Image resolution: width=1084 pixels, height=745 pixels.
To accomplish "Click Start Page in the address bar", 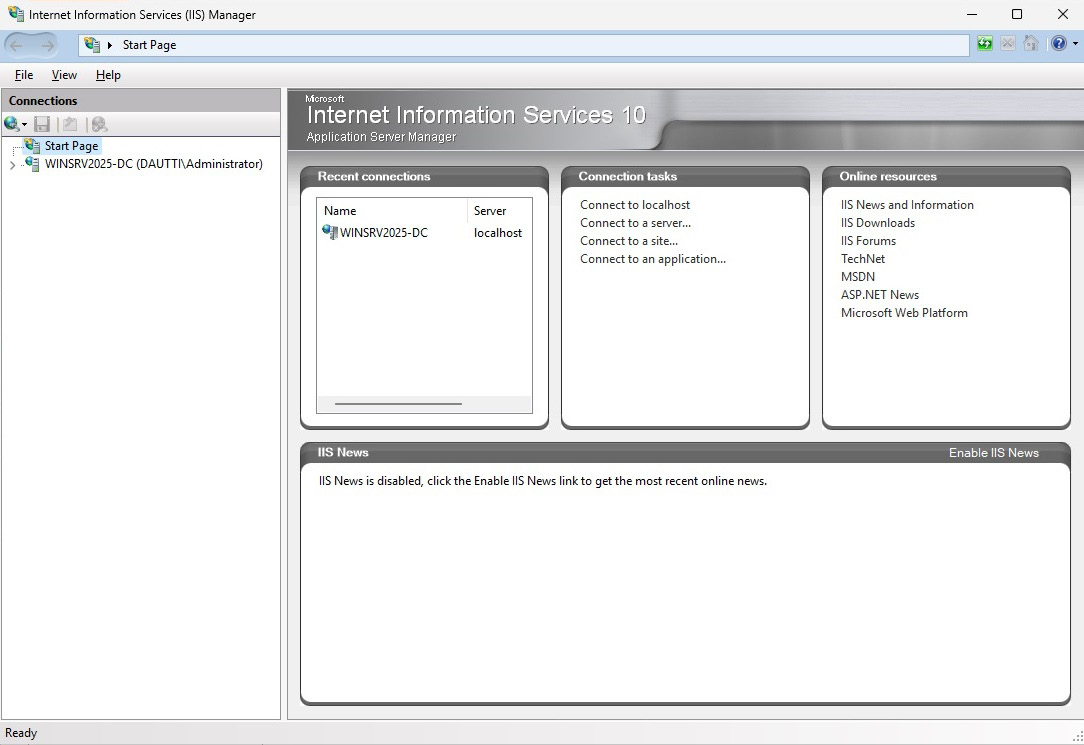I will pos(149,45).
